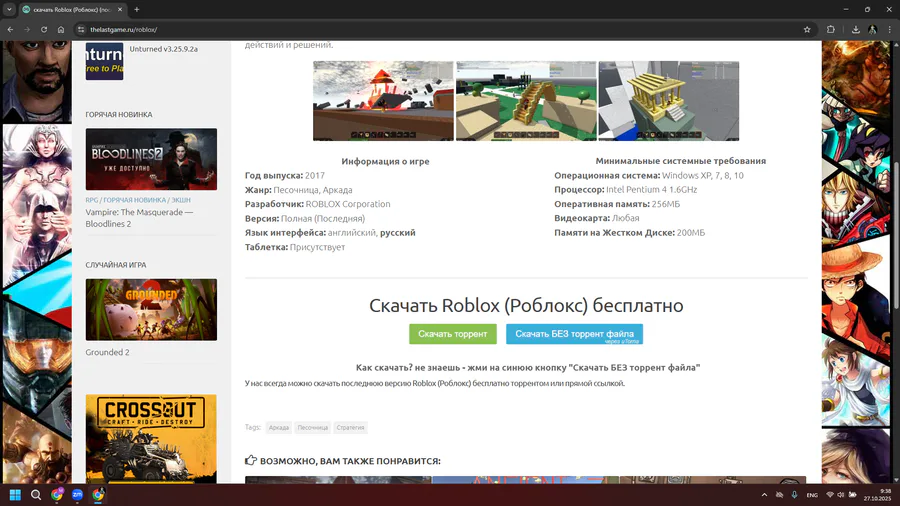This screenshot has width=900, height=506.
Task: Open the active Chrome taskbar window
Action: 98,495
